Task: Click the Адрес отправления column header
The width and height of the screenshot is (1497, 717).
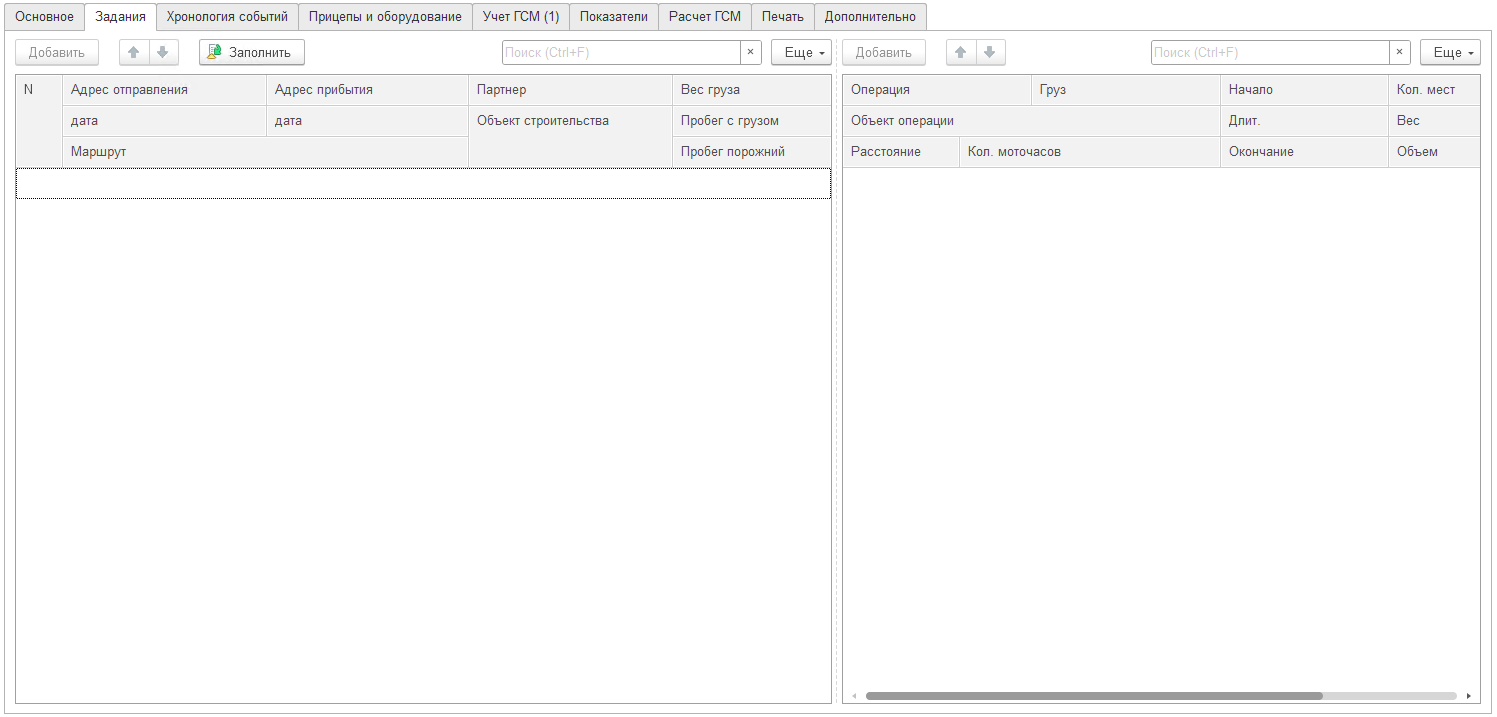Action: (x=164, y=90)
